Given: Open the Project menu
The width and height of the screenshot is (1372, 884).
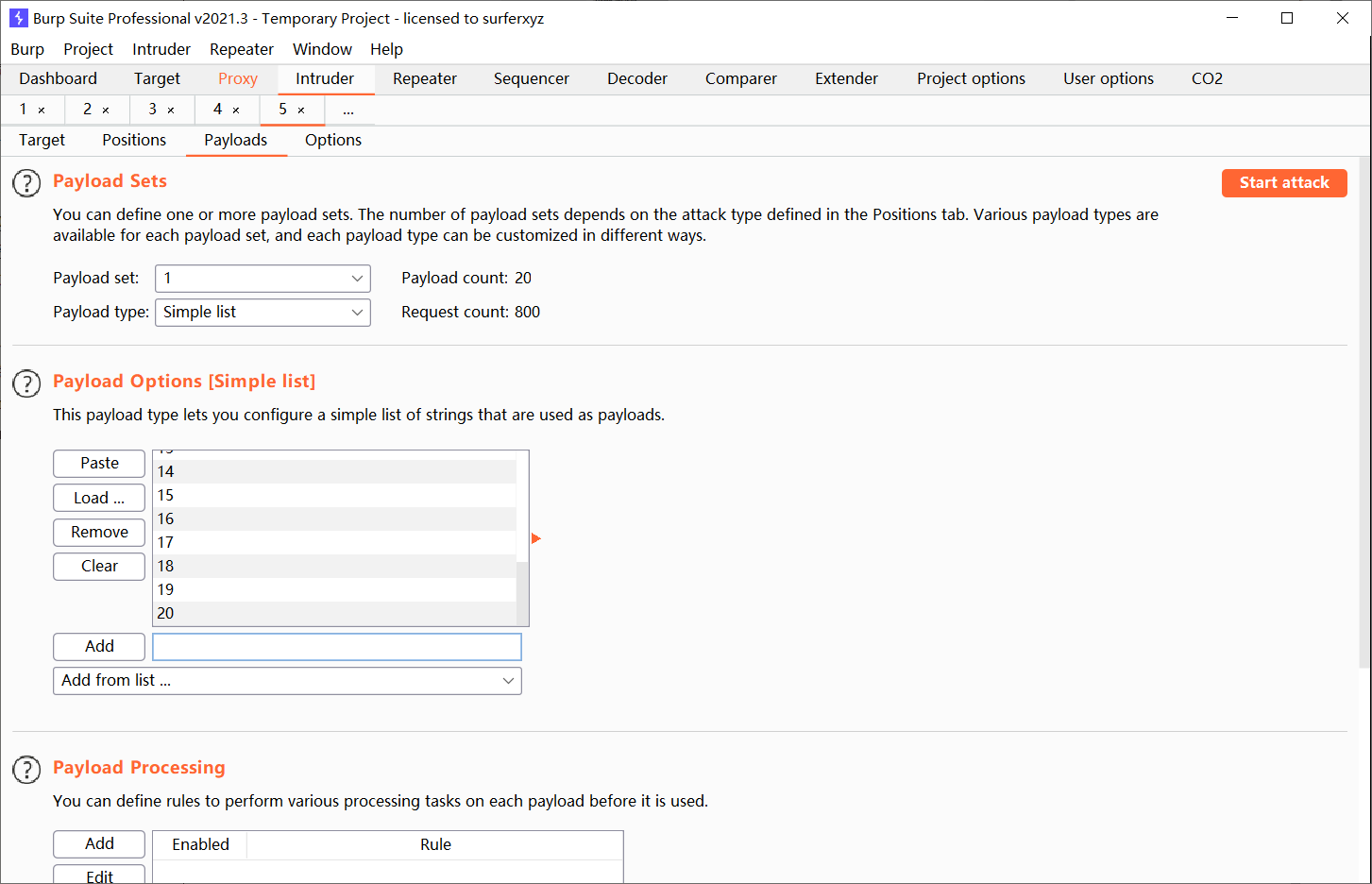Looking at the screenshot, I should [88, 49].
